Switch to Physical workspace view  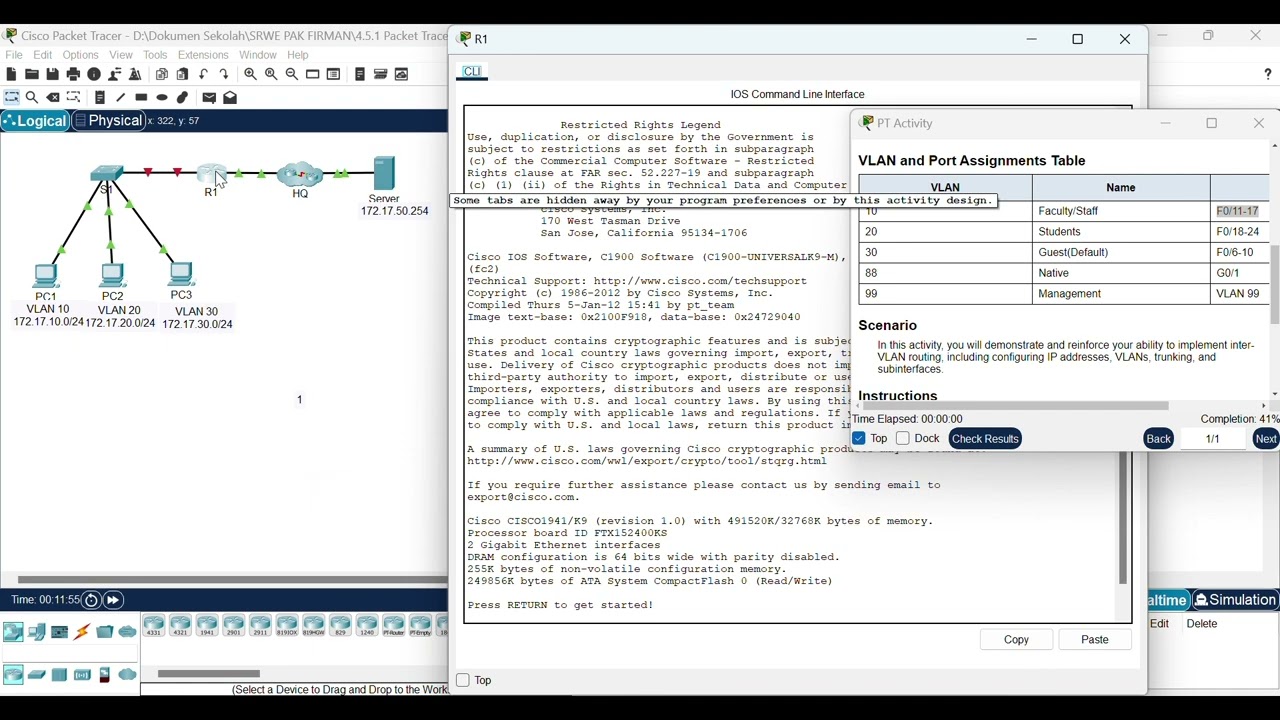click(109, 121)
